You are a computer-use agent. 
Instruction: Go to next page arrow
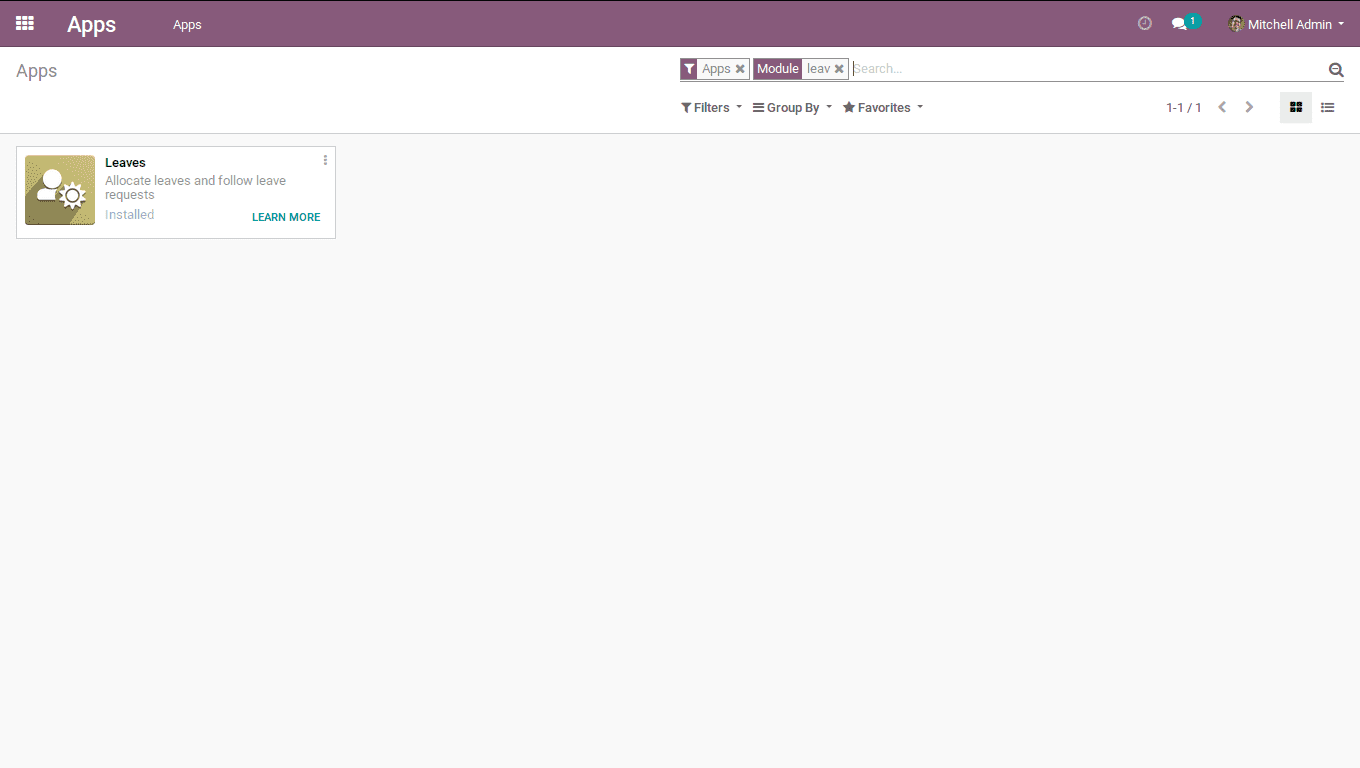tap(1249, 107)
